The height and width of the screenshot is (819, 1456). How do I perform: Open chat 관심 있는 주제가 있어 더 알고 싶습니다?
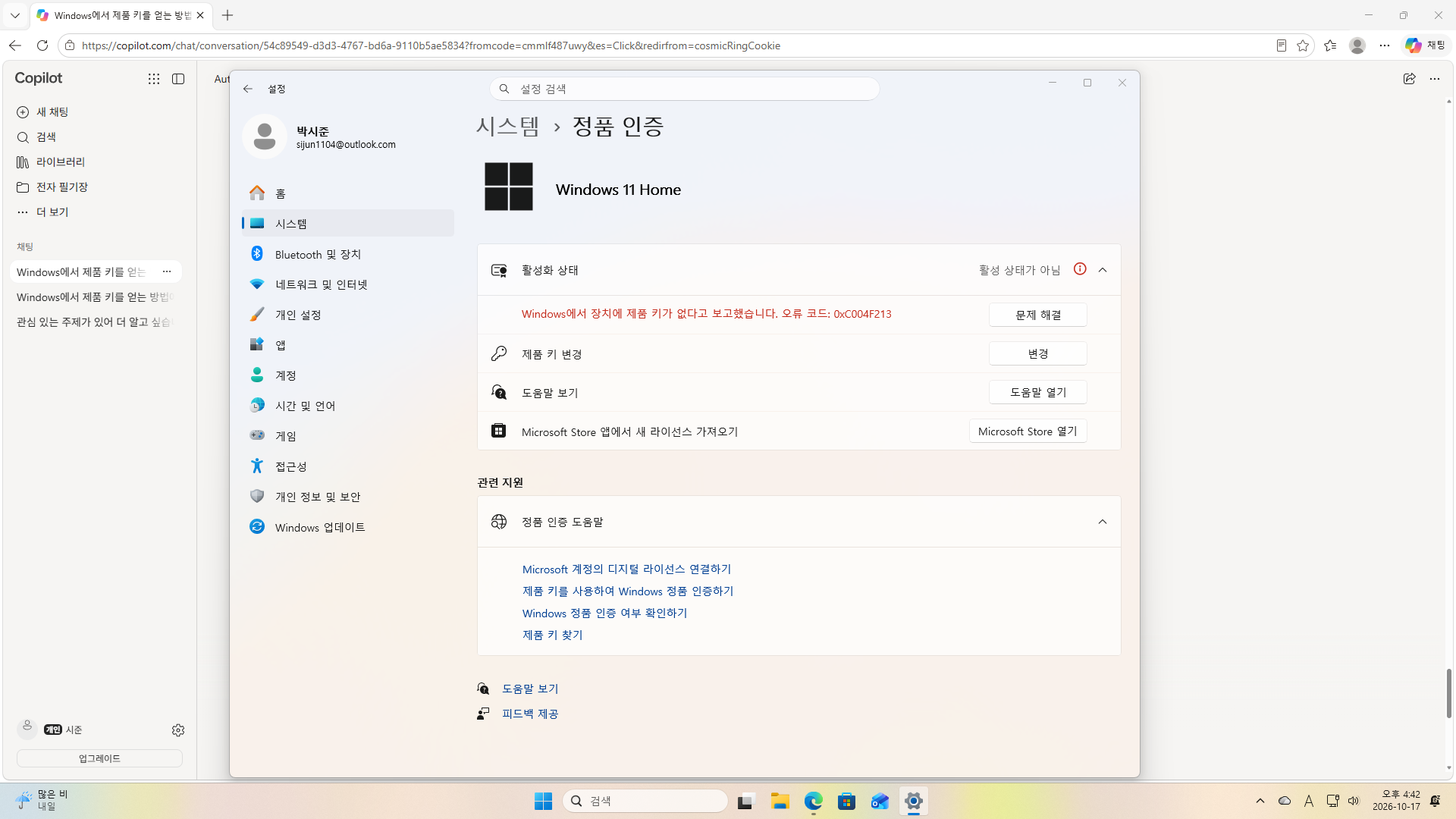(96, 322)
